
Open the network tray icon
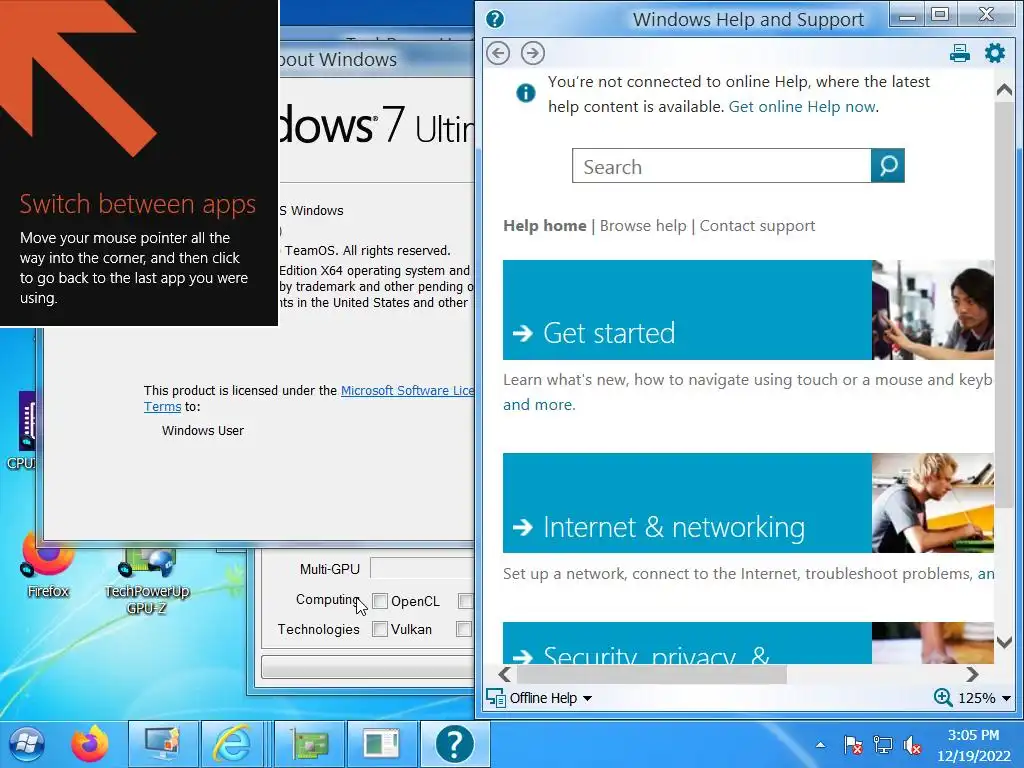click(x=882, y=744)
